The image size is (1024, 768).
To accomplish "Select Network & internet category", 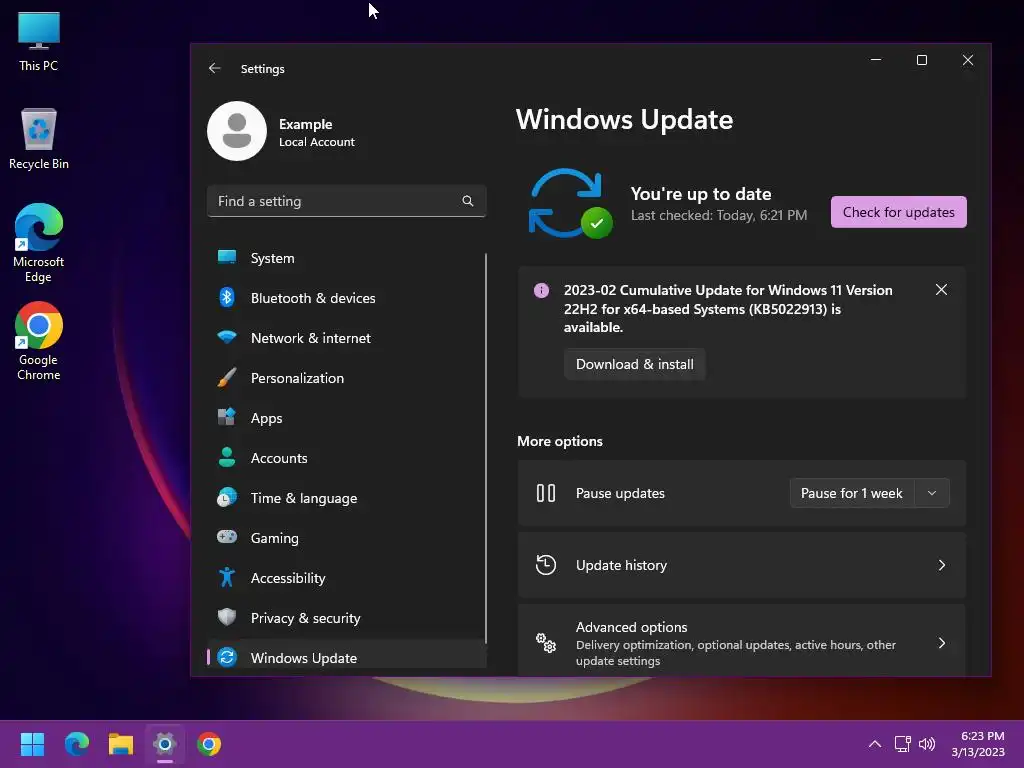I will [x=346, y=338].
